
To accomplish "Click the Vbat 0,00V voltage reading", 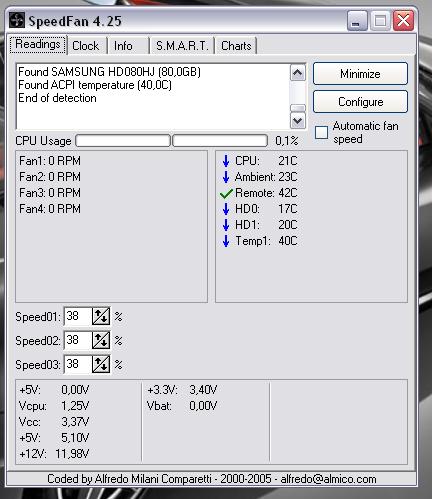I will [x=182, y=406].
